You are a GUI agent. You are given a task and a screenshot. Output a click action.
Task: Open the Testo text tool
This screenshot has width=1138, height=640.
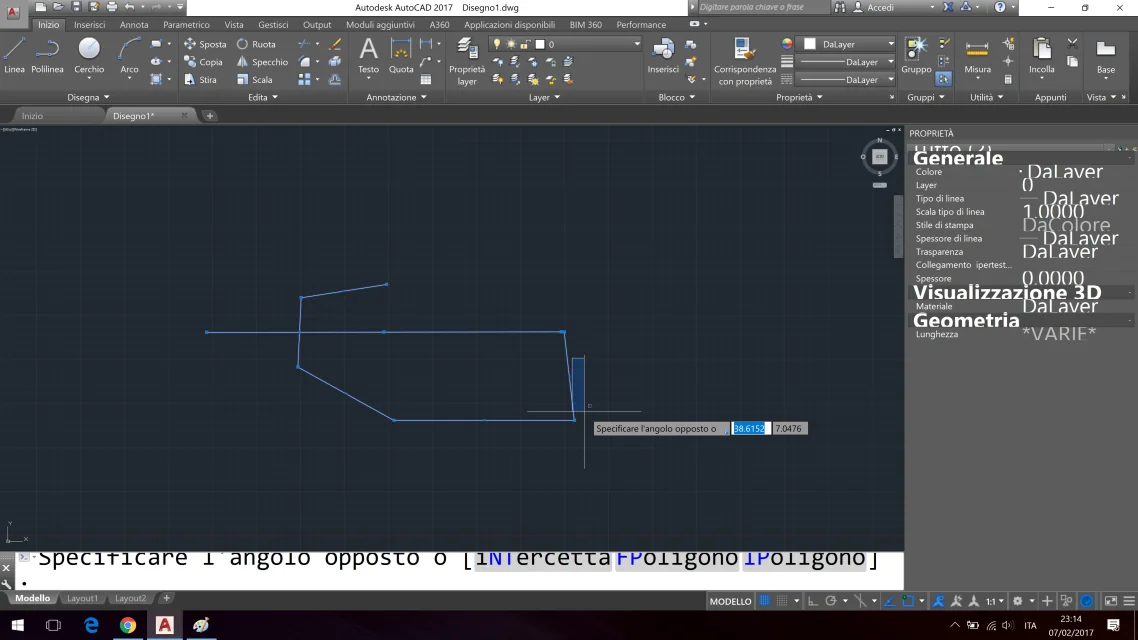coord(368,56)
